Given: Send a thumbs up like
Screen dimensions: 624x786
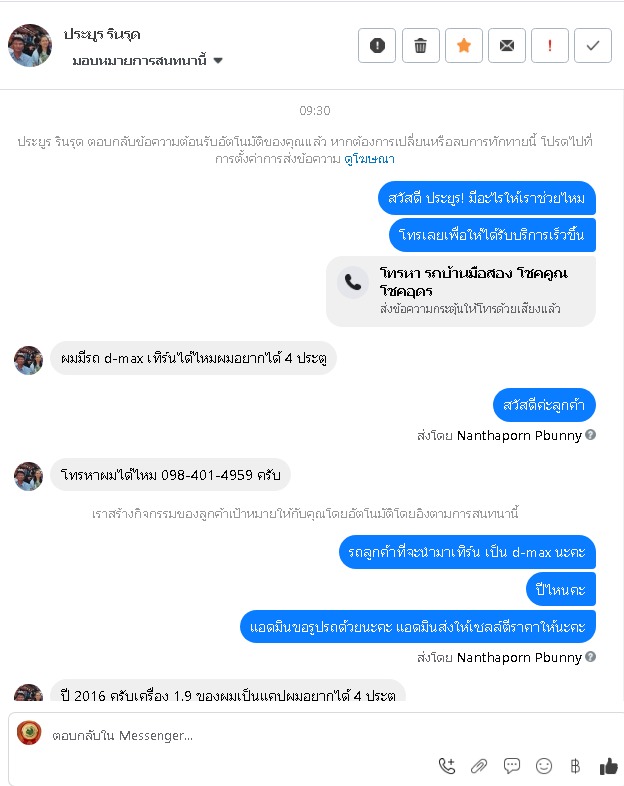Looking at the screenshot, I should pos(608,765).
